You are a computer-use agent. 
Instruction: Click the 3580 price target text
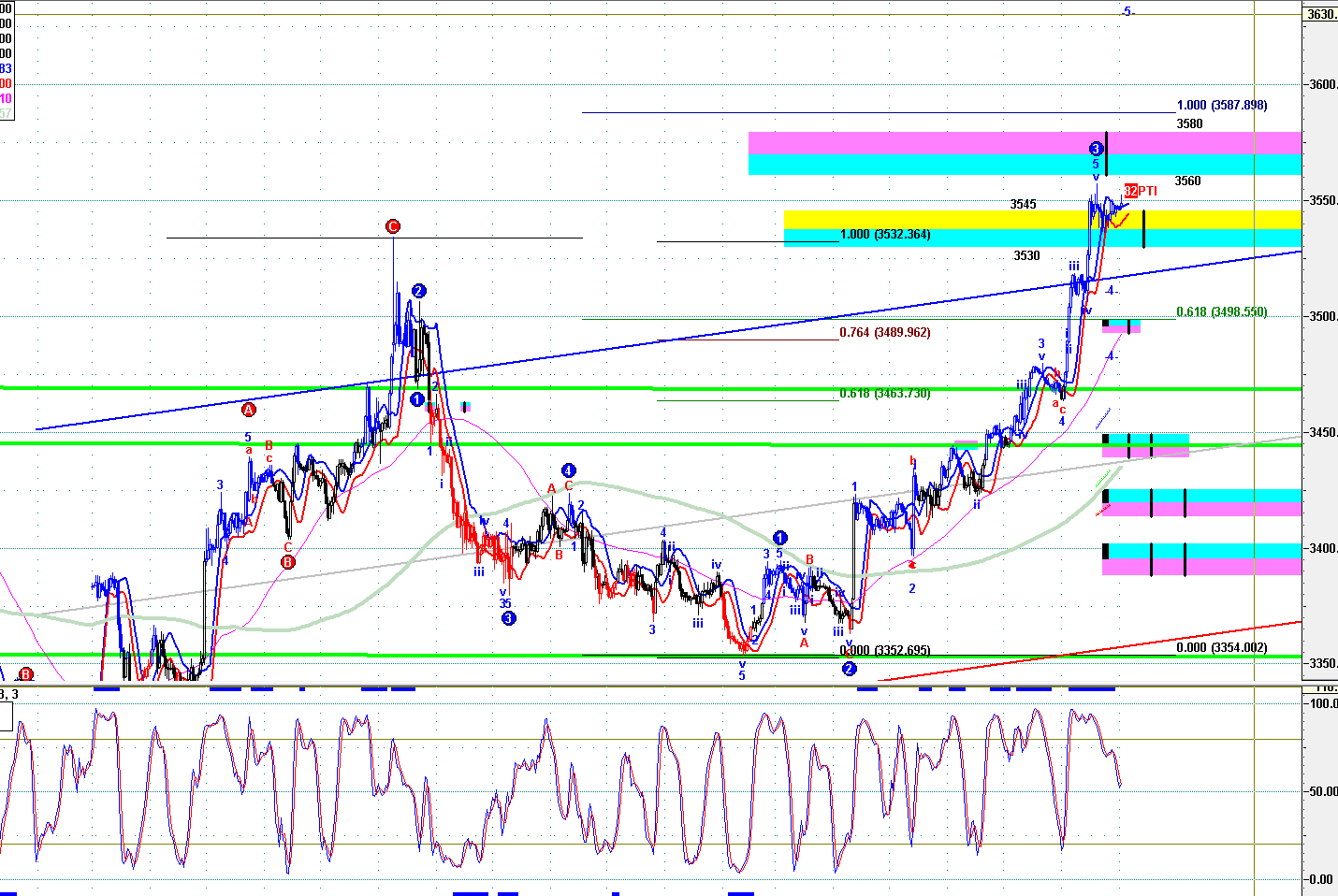[x=1189, y=123]
